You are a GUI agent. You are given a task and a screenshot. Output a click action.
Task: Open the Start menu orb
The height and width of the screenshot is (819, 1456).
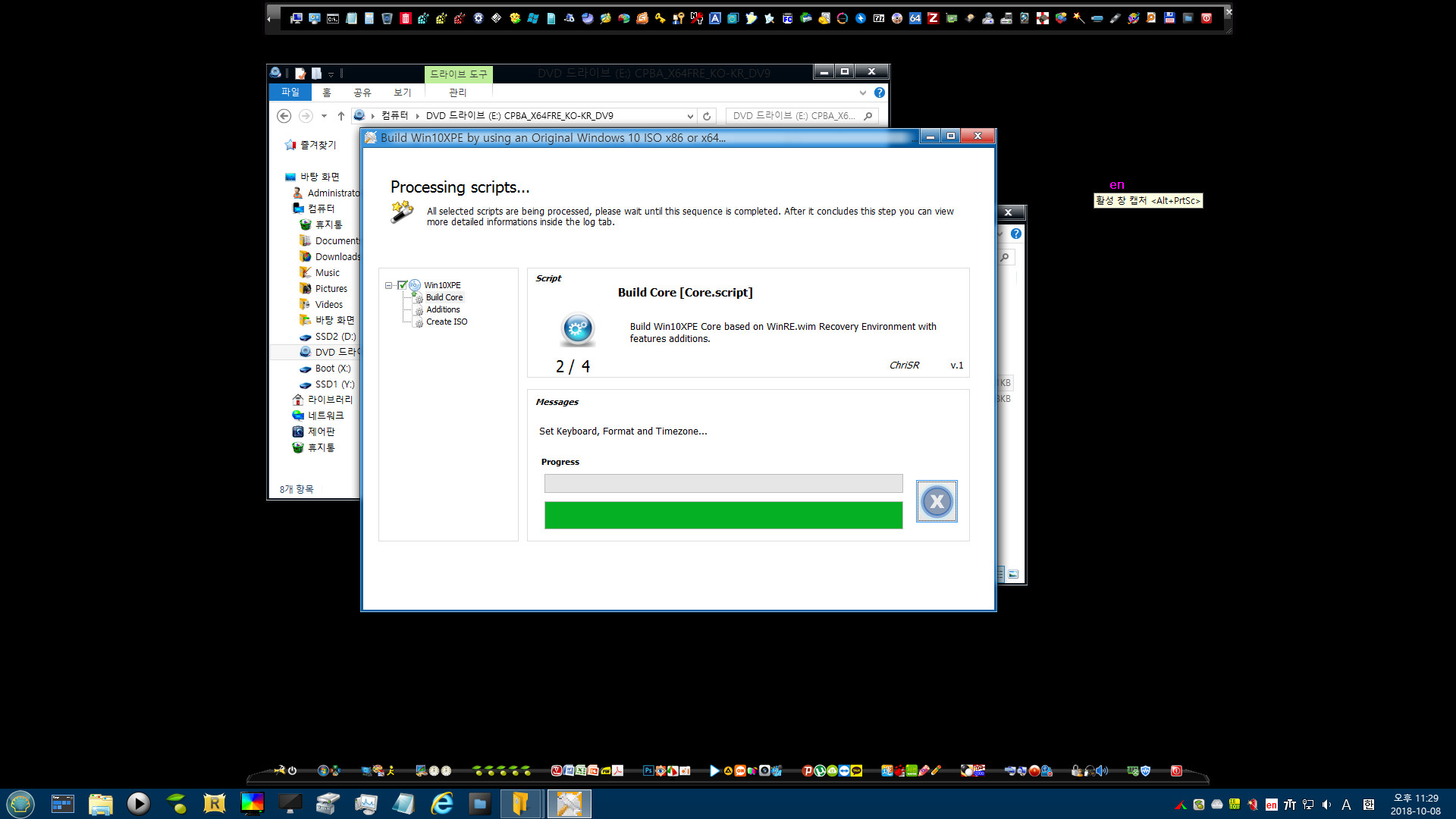click(20, 803)
